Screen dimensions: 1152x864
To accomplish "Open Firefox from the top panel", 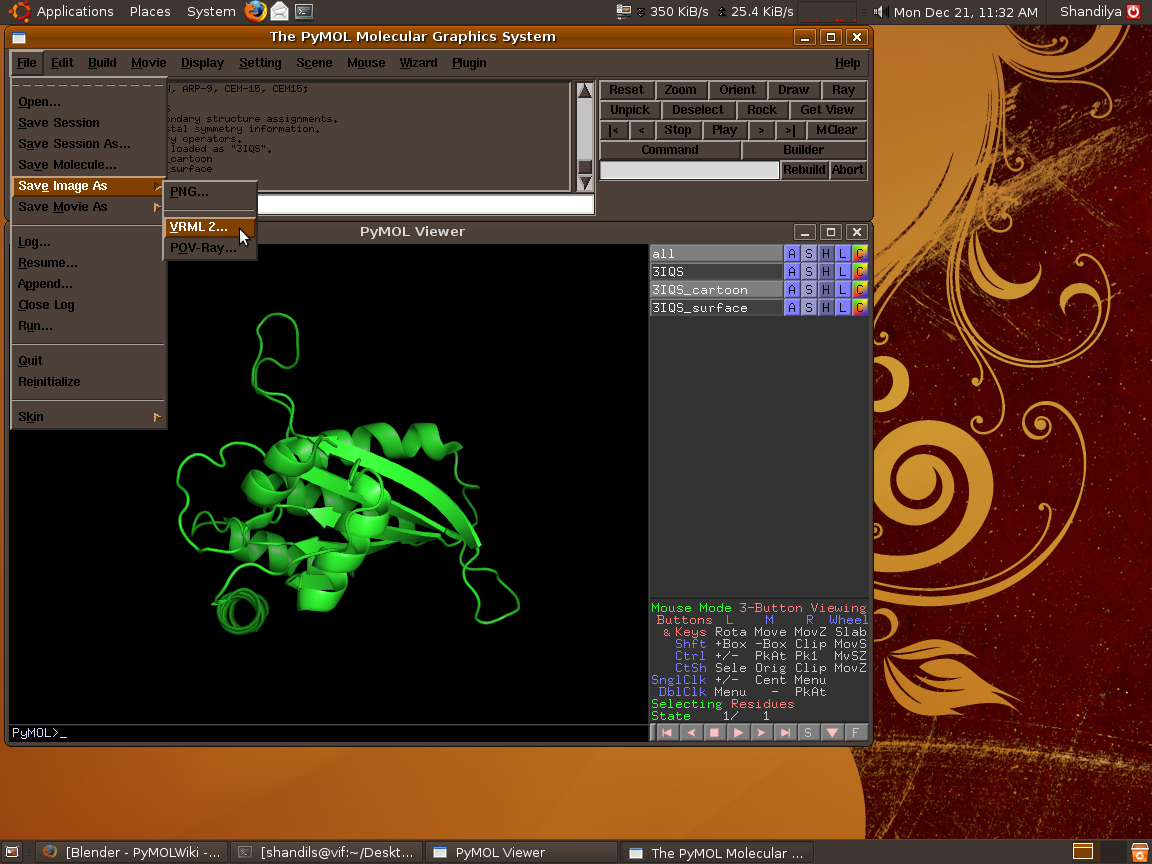I will pyautogui.click(x=256, y=12).
